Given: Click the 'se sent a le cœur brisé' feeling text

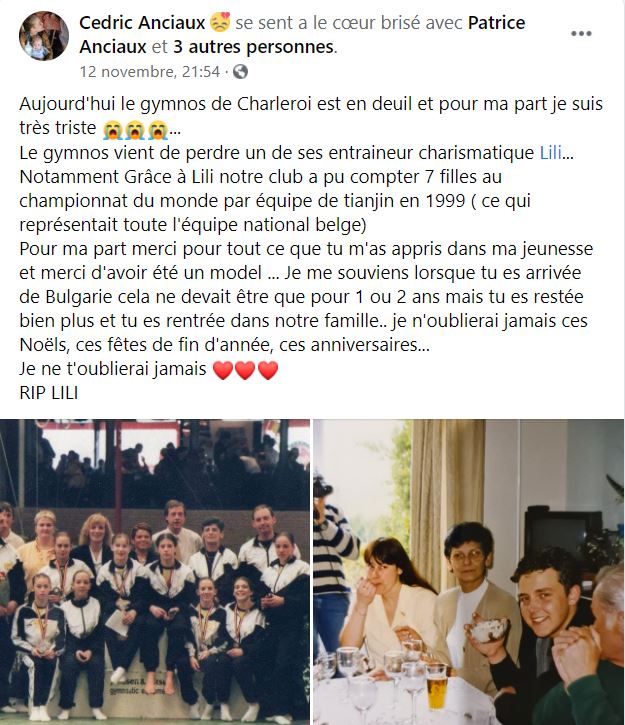Looking at the screenshot, I should coord(349,23).
